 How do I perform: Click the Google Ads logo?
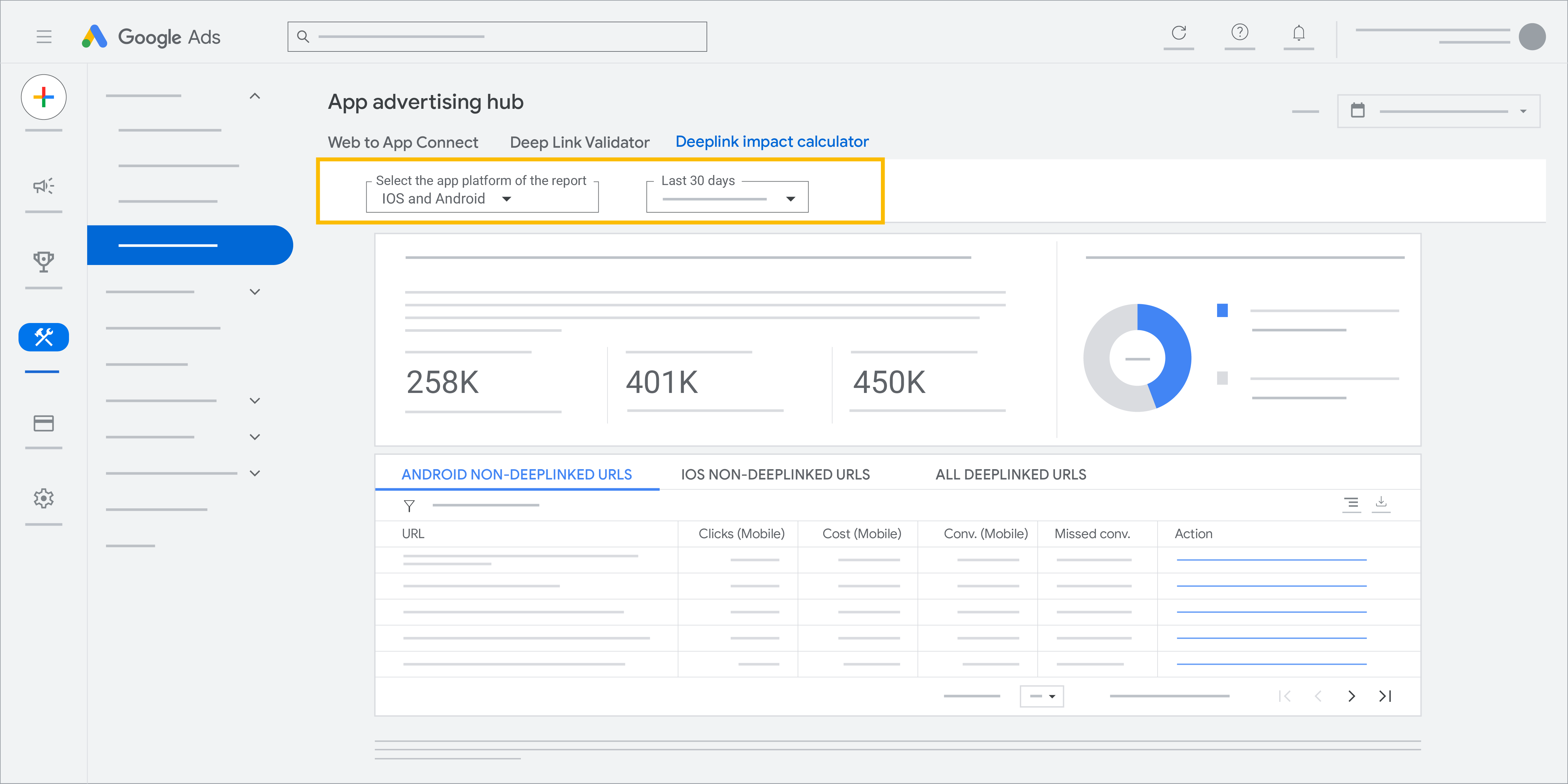[x=151, y=36]
